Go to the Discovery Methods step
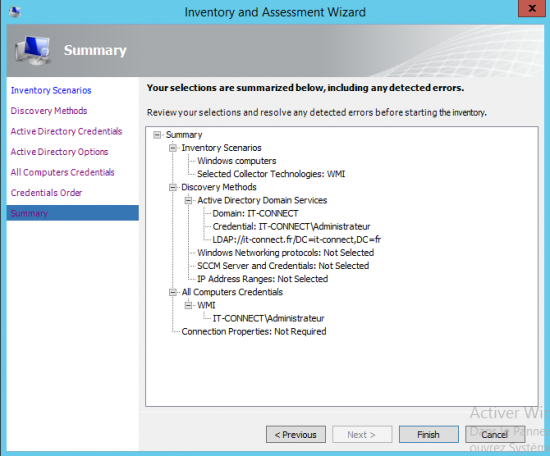The image size is (550, 456). click(x=49, y=111)
